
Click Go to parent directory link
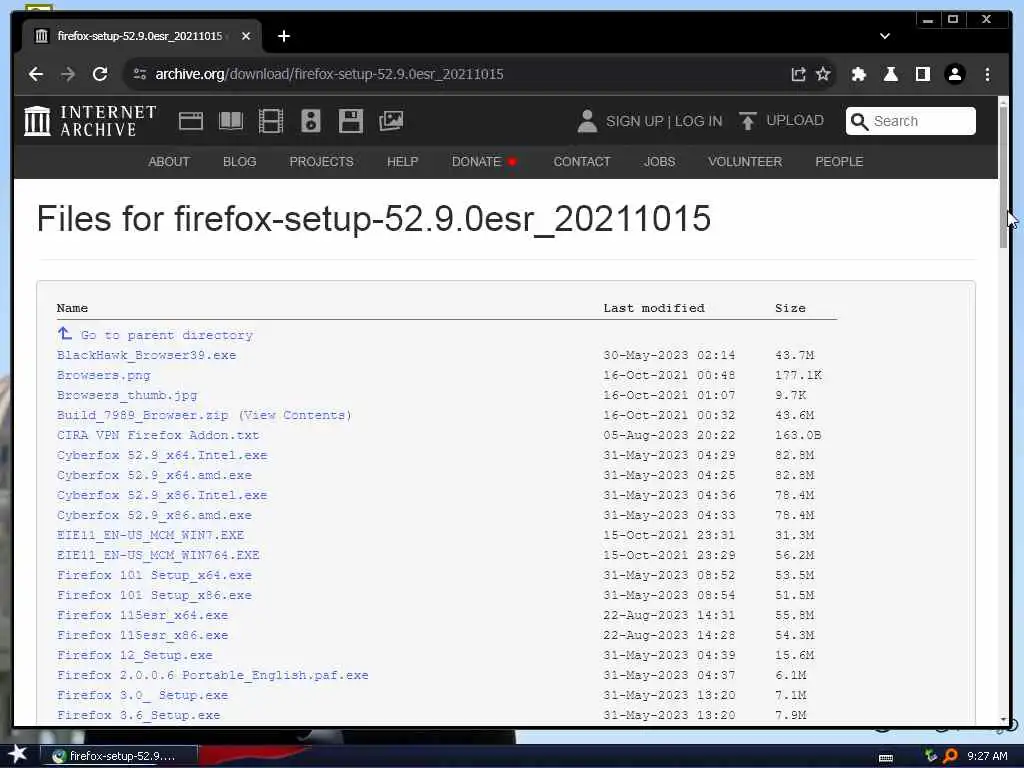click(x=167, y=335)
